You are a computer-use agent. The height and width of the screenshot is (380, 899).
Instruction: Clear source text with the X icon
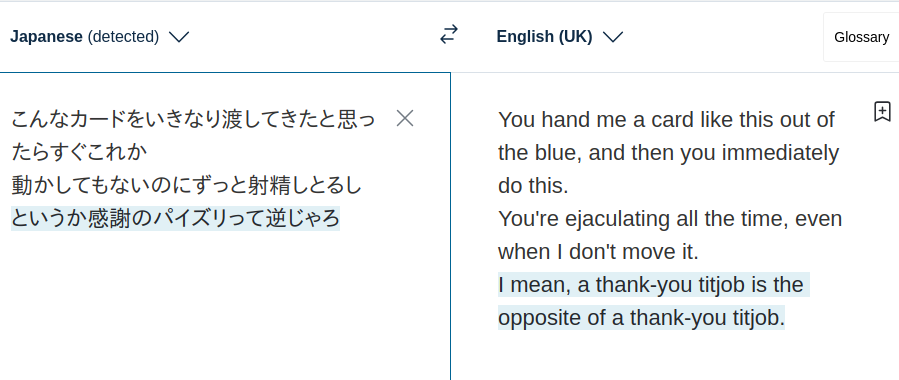[405, 119]
